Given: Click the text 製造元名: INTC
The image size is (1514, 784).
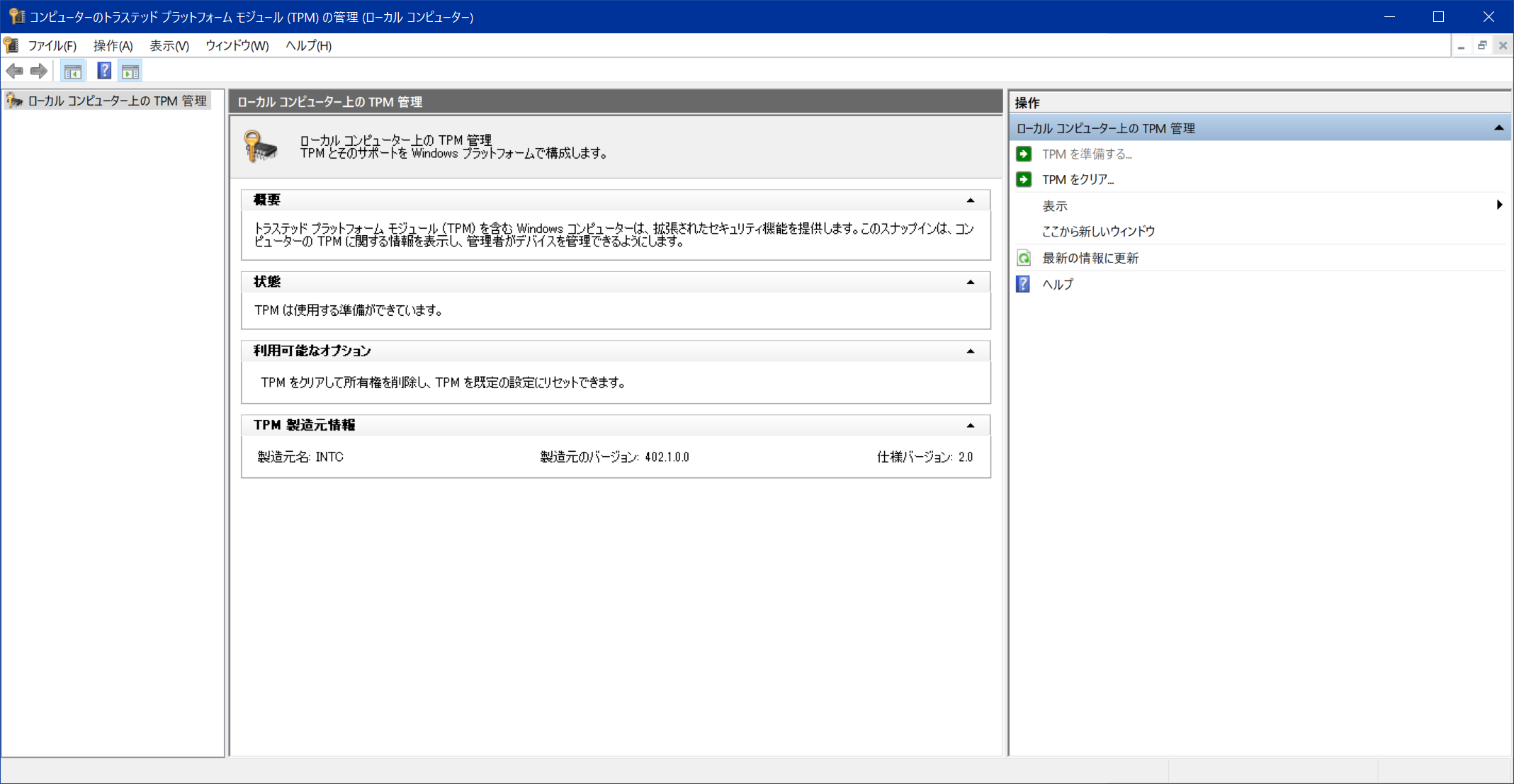Looking at the screenshot, I should pos(300,457).
